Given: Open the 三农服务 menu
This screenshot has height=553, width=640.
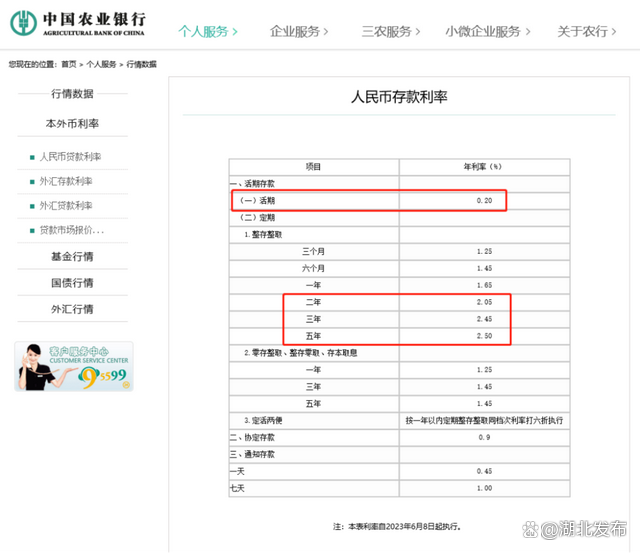Looking at the screenshot, I should 391,31.
